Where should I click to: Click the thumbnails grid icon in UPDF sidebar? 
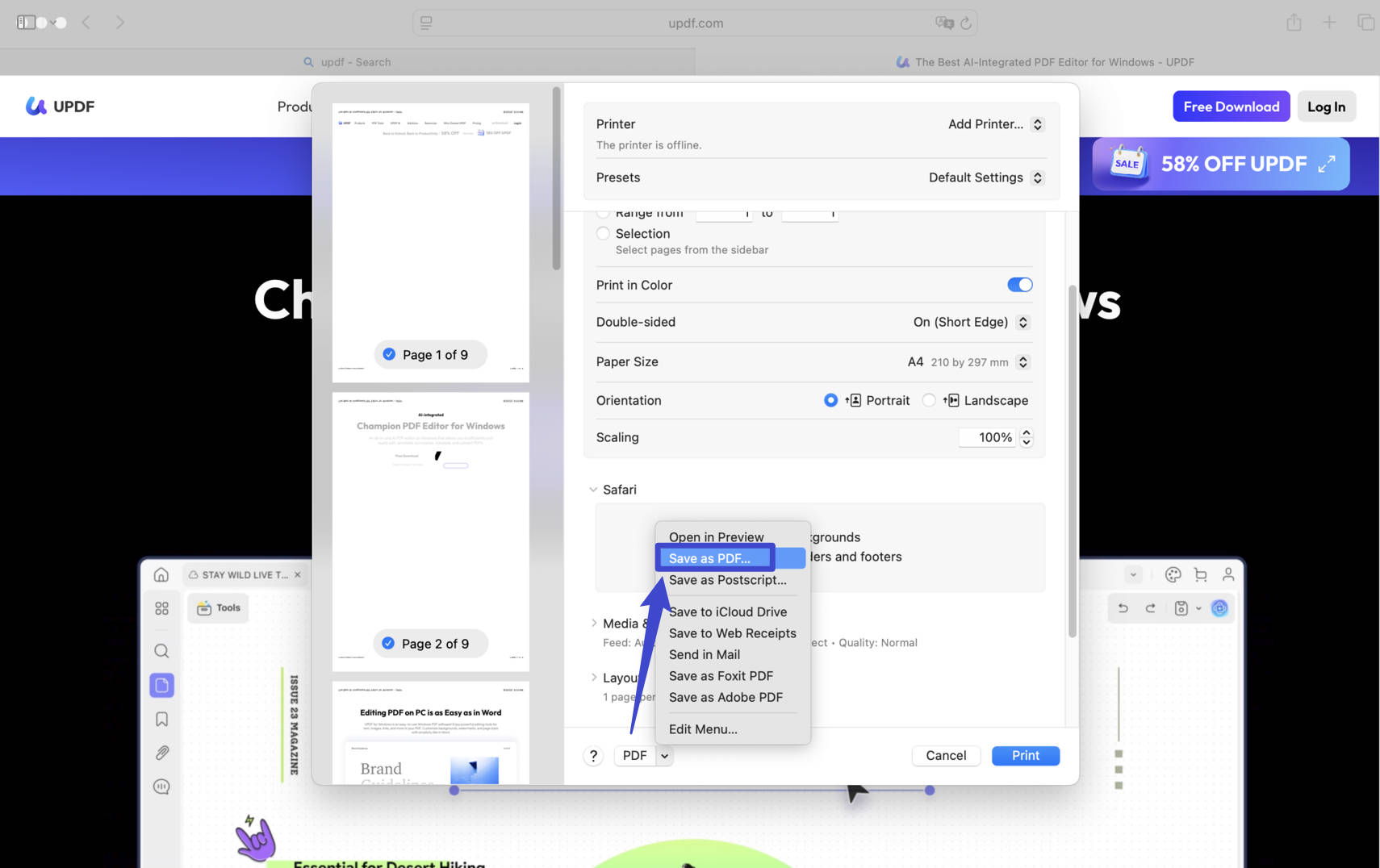(x=161, y=608)
